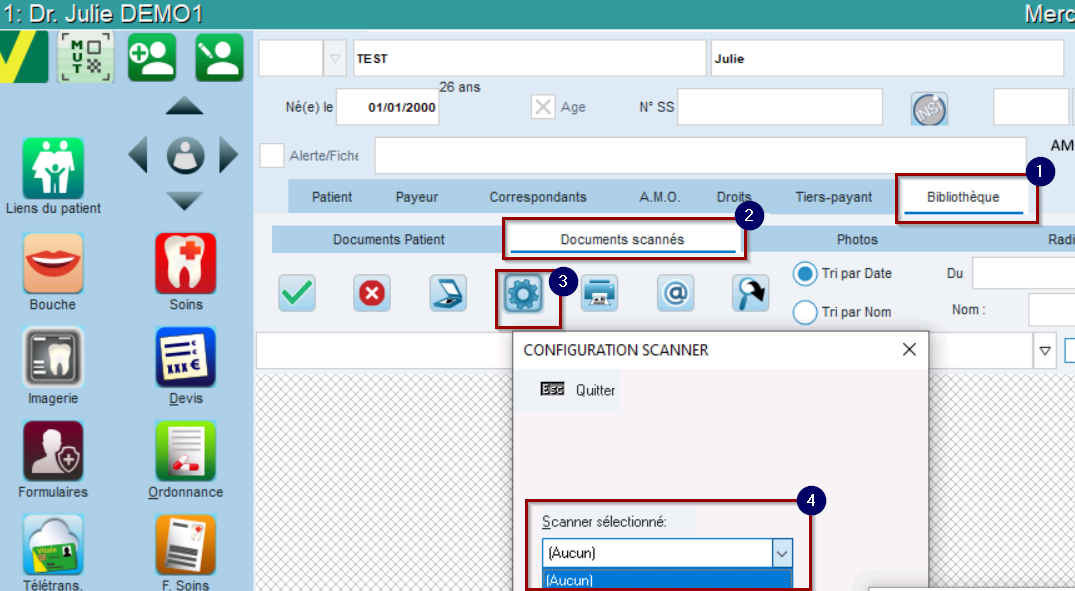Open Liens du patient family icon
1075x591 pixels.
(x=53, y=168)
